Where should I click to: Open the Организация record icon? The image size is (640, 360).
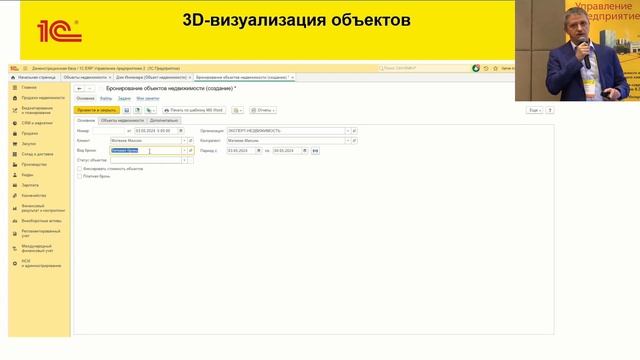point(354,131)
